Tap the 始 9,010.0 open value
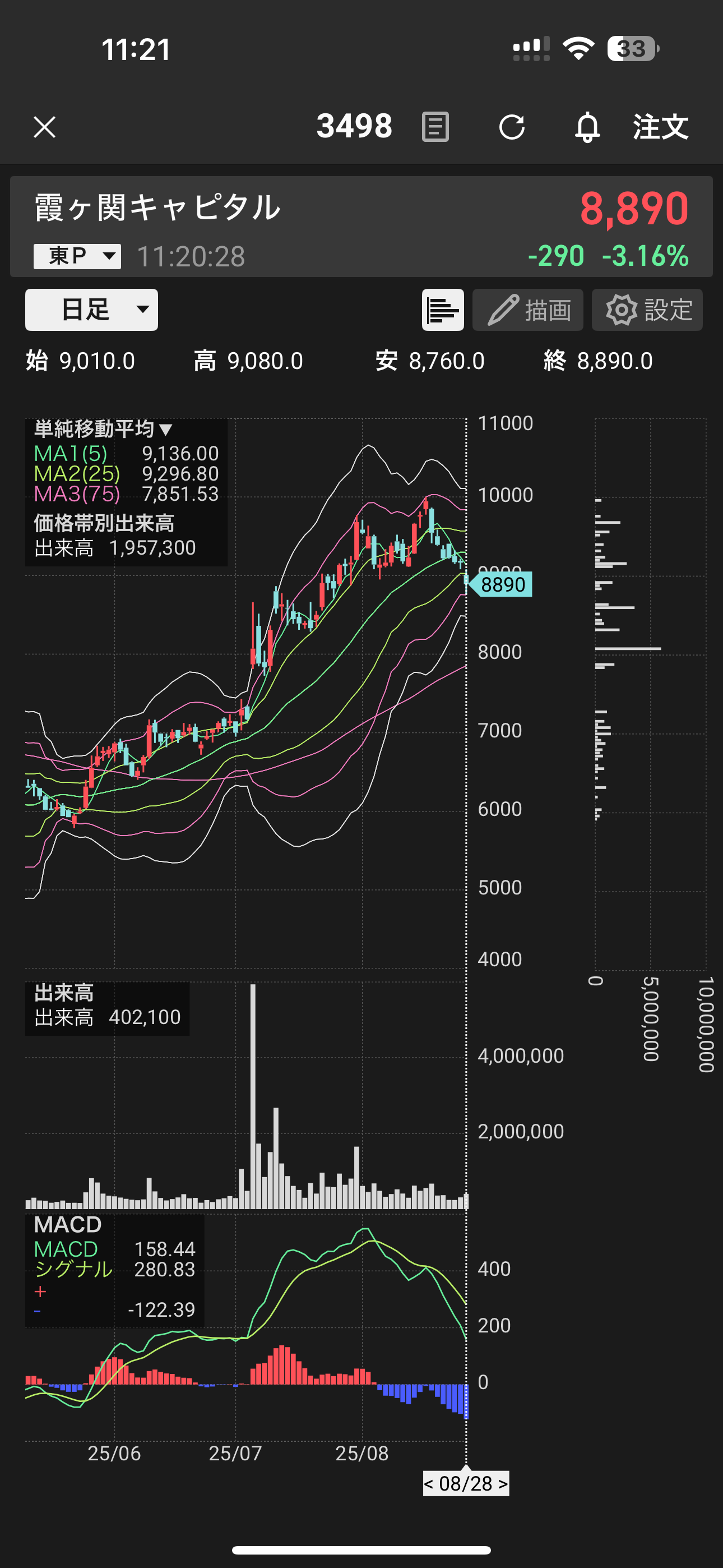The width and height of the screenshot is (723, 1568). click(80, 361)
